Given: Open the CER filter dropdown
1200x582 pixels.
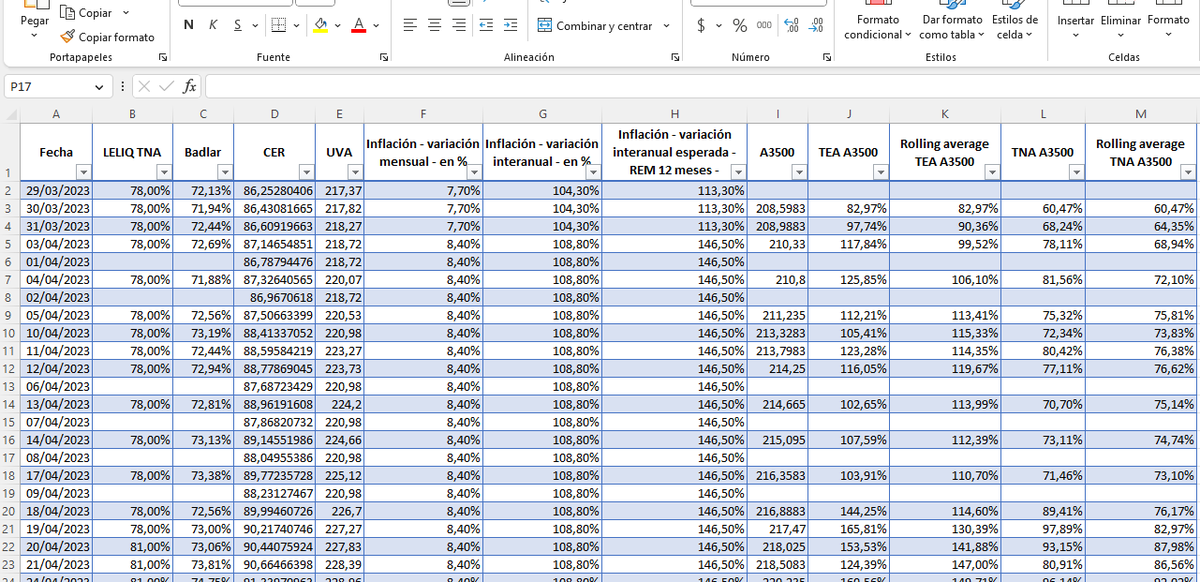Looking at the screenshot, I should click(x=306, y=172).
